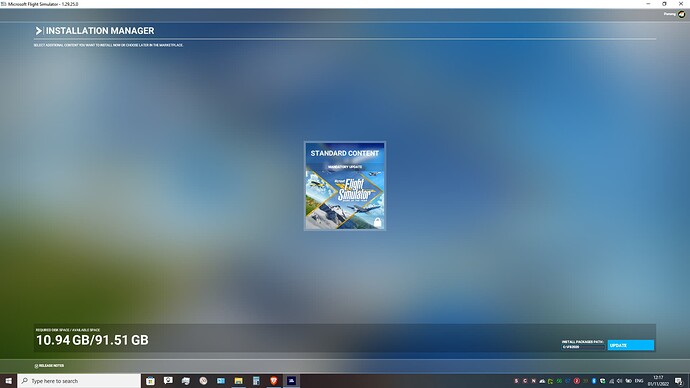Launch Brave browser from taskbar

click(274, 381)
